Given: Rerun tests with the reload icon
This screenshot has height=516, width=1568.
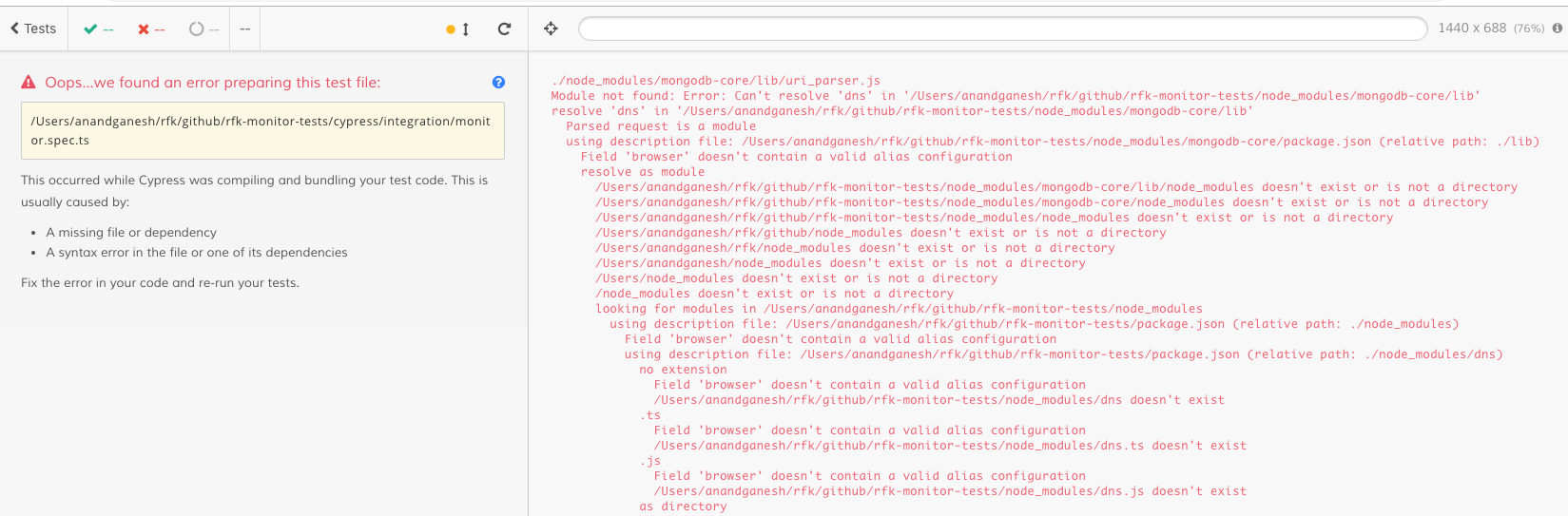Looking at the screenshot, I should click(504, 29).
